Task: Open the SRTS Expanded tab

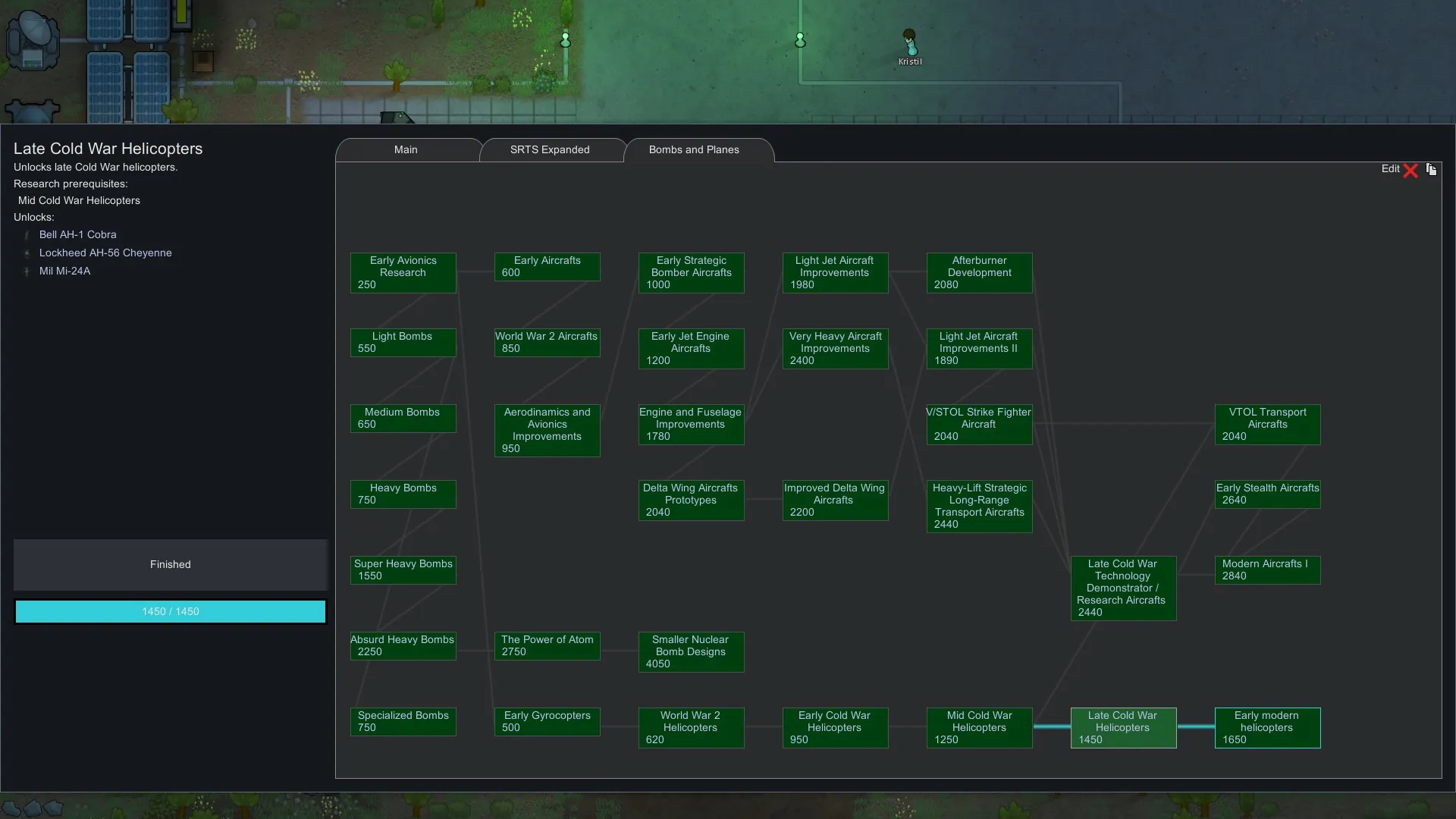Action: click(x=550, y=150)
